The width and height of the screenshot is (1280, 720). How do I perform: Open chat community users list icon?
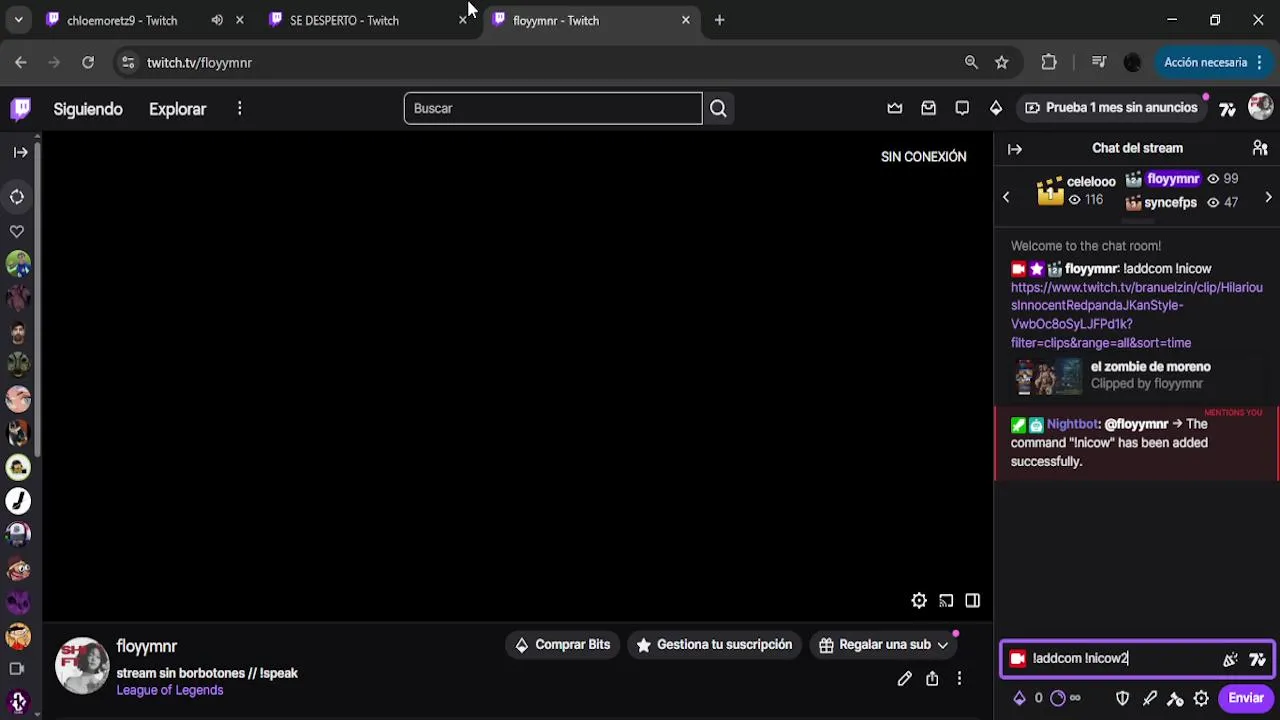pyautogui.click(x=1260, y=148)
